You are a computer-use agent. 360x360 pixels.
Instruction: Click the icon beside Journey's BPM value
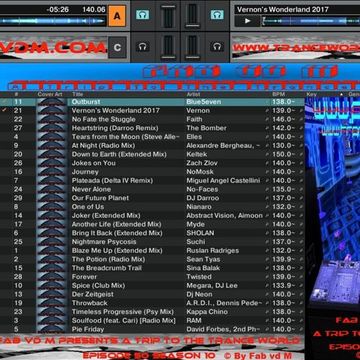point(267,172)
